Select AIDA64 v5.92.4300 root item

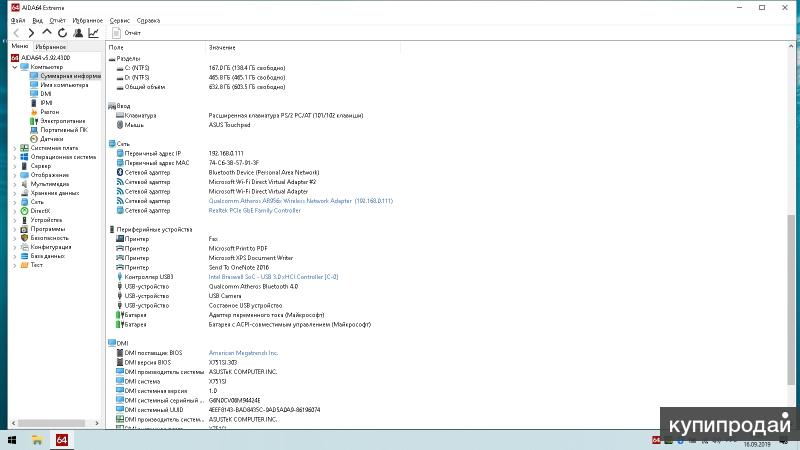click(41, 58)
